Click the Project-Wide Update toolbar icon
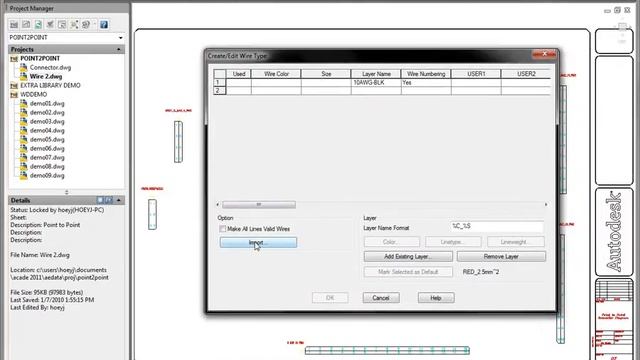This screenshot has width=640, height=360. [x=62, y=24]
